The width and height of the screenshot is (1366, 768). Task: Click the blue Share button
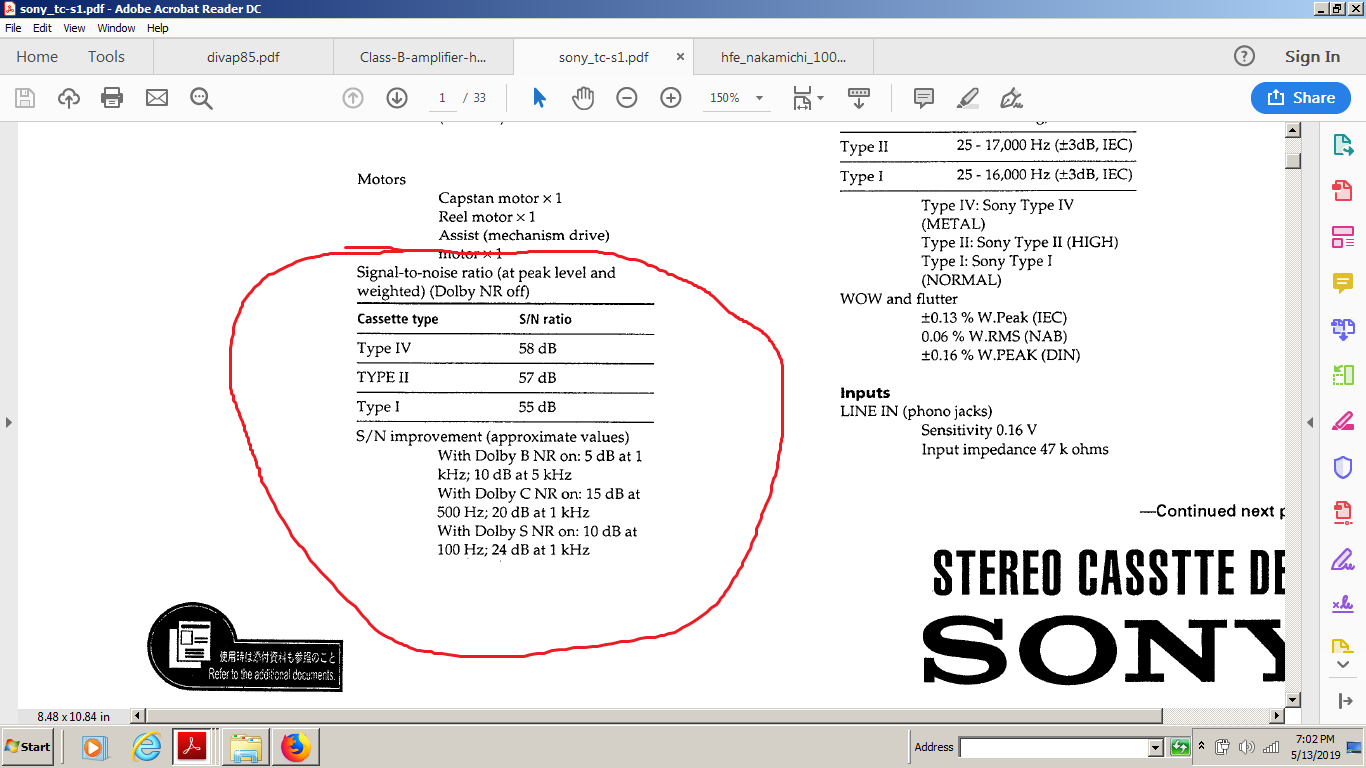[x=1300, y=97]
